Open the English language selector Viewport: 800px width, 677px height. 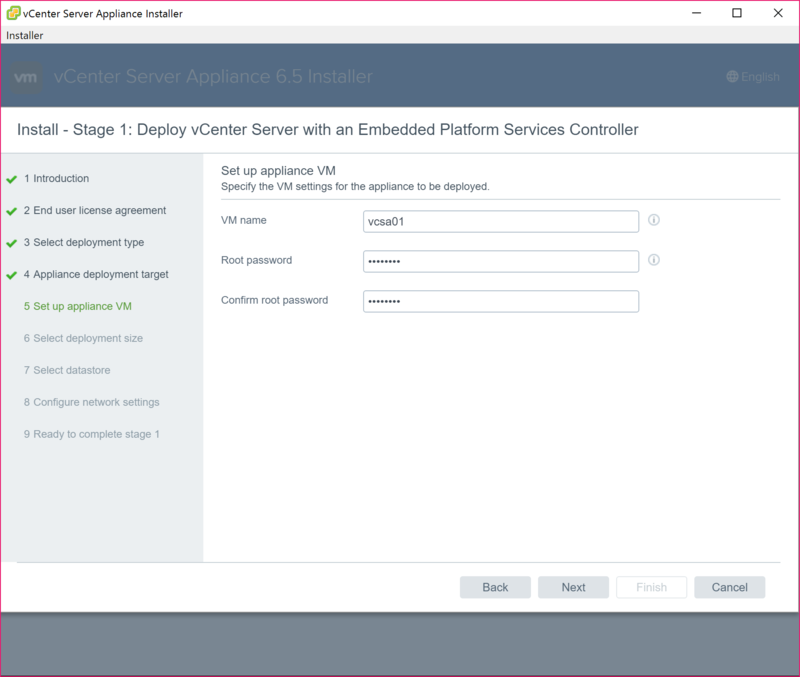click(753, 77)
